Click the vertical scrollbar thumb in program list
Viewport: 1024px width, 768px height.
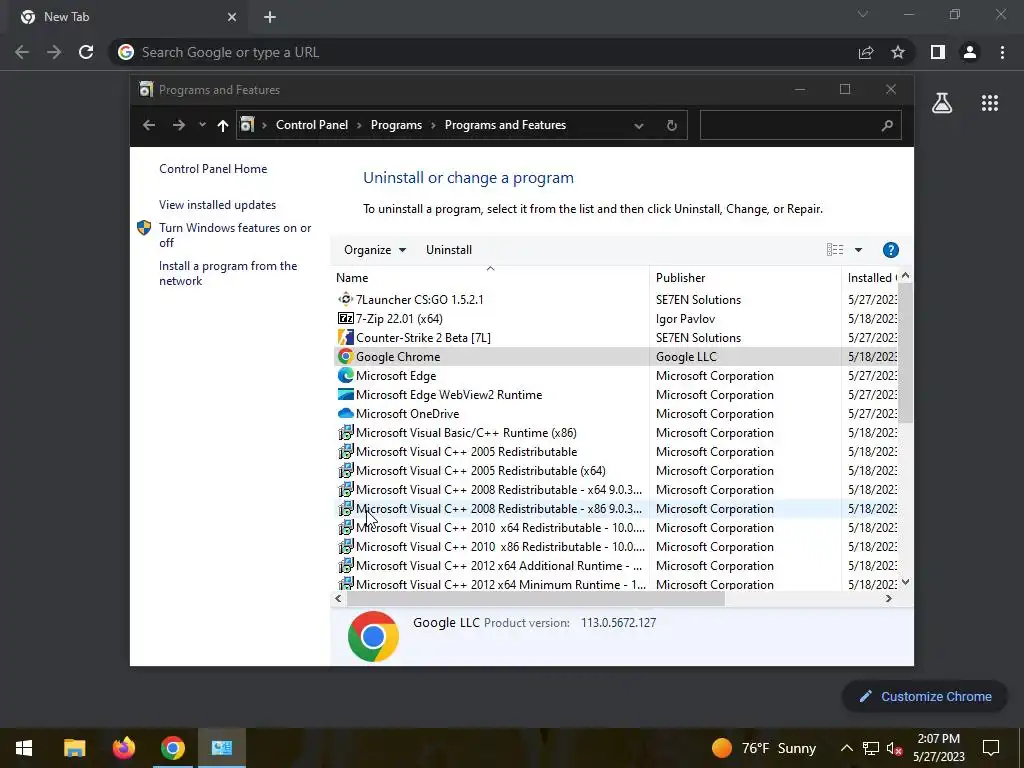tap(905, 353)
